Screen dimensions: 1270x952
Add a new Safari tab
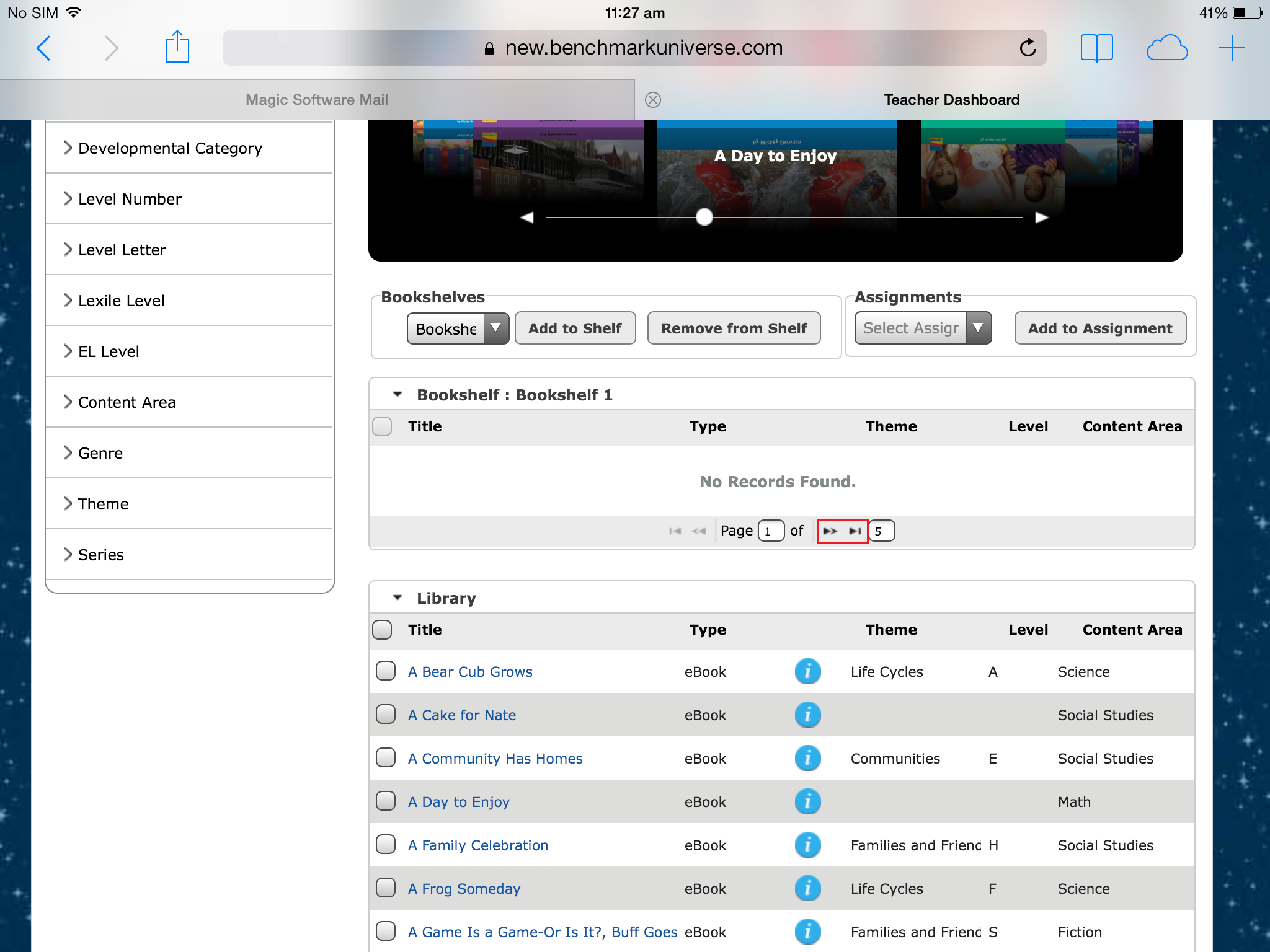tap(1232, 48)
